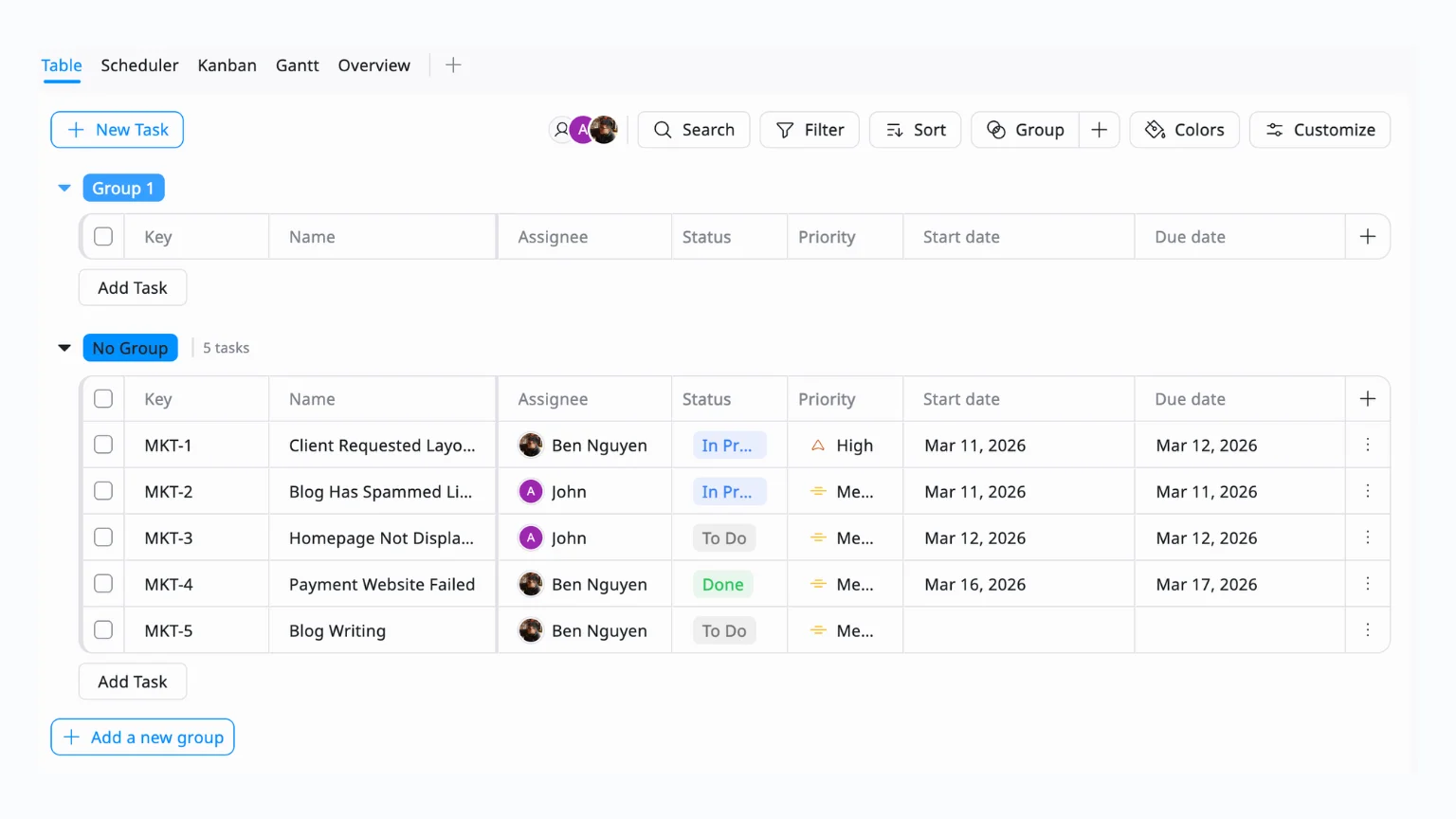The image size is (1456, 819).
Task: Click Add a new group button
Action: point(142,737)
